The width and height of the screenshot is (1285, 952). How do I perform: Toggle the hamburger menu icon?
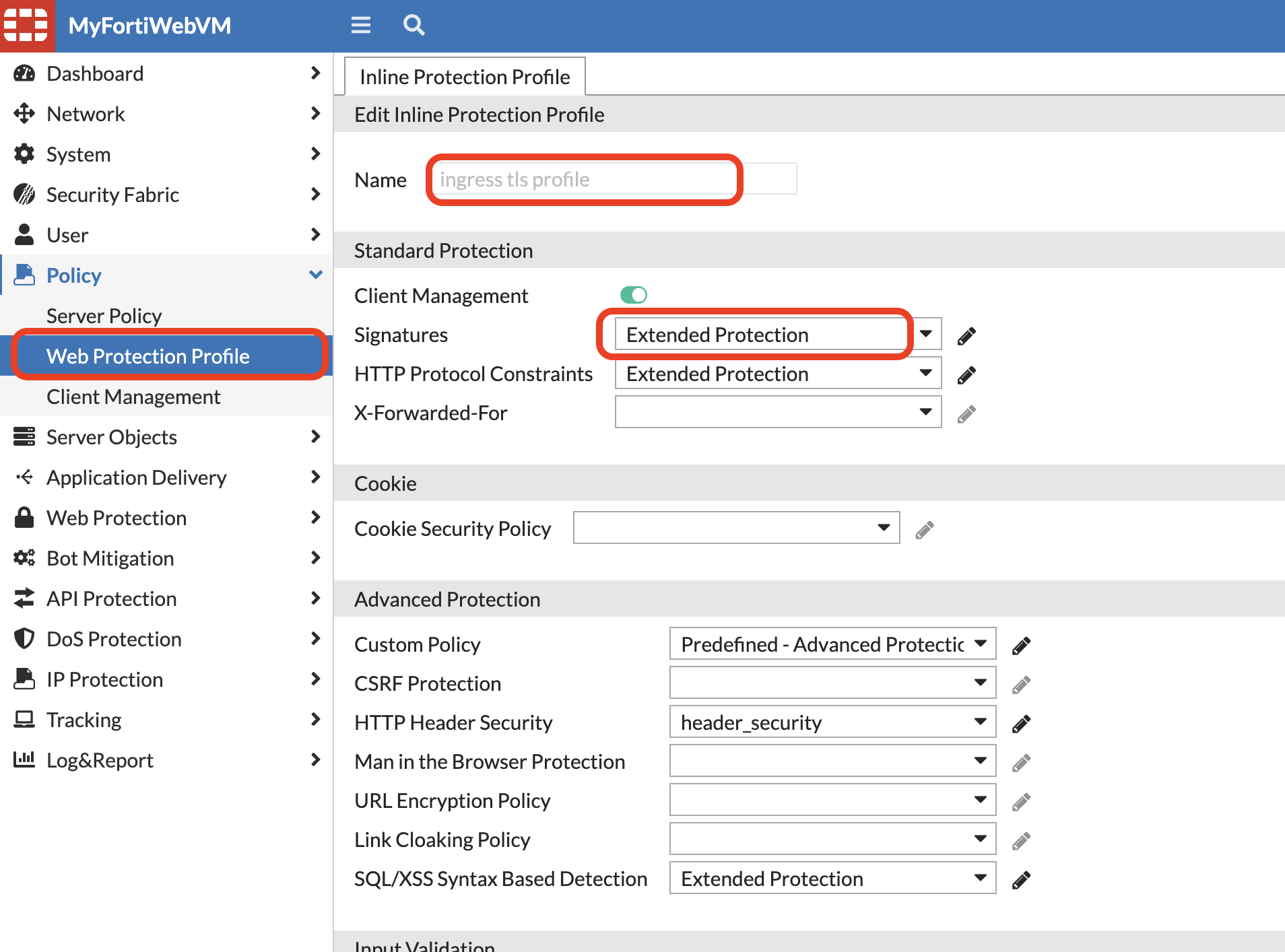click(361, 26)
